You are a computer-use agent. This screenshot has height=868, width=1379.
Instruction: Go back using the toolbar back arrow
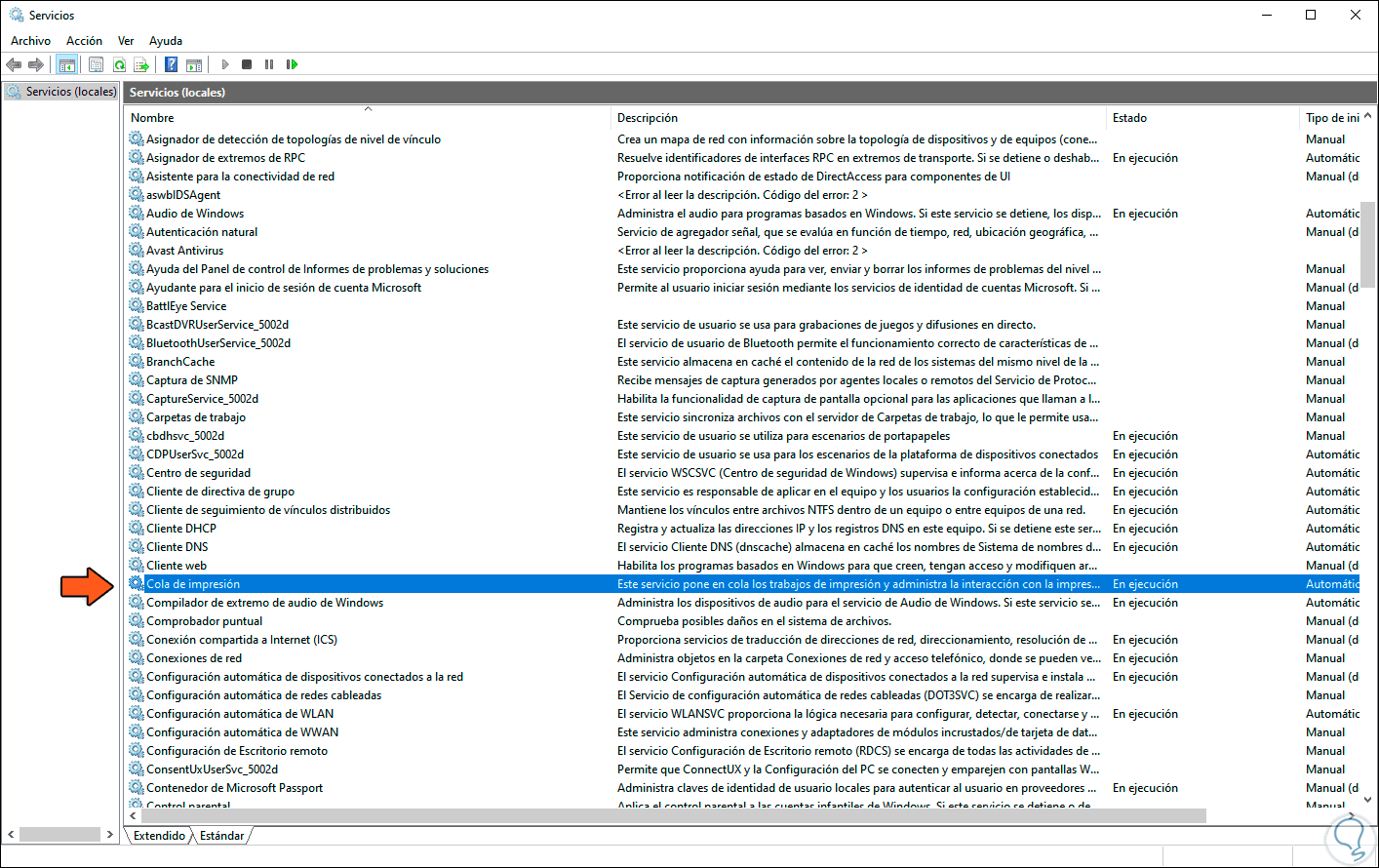[14, 64]
